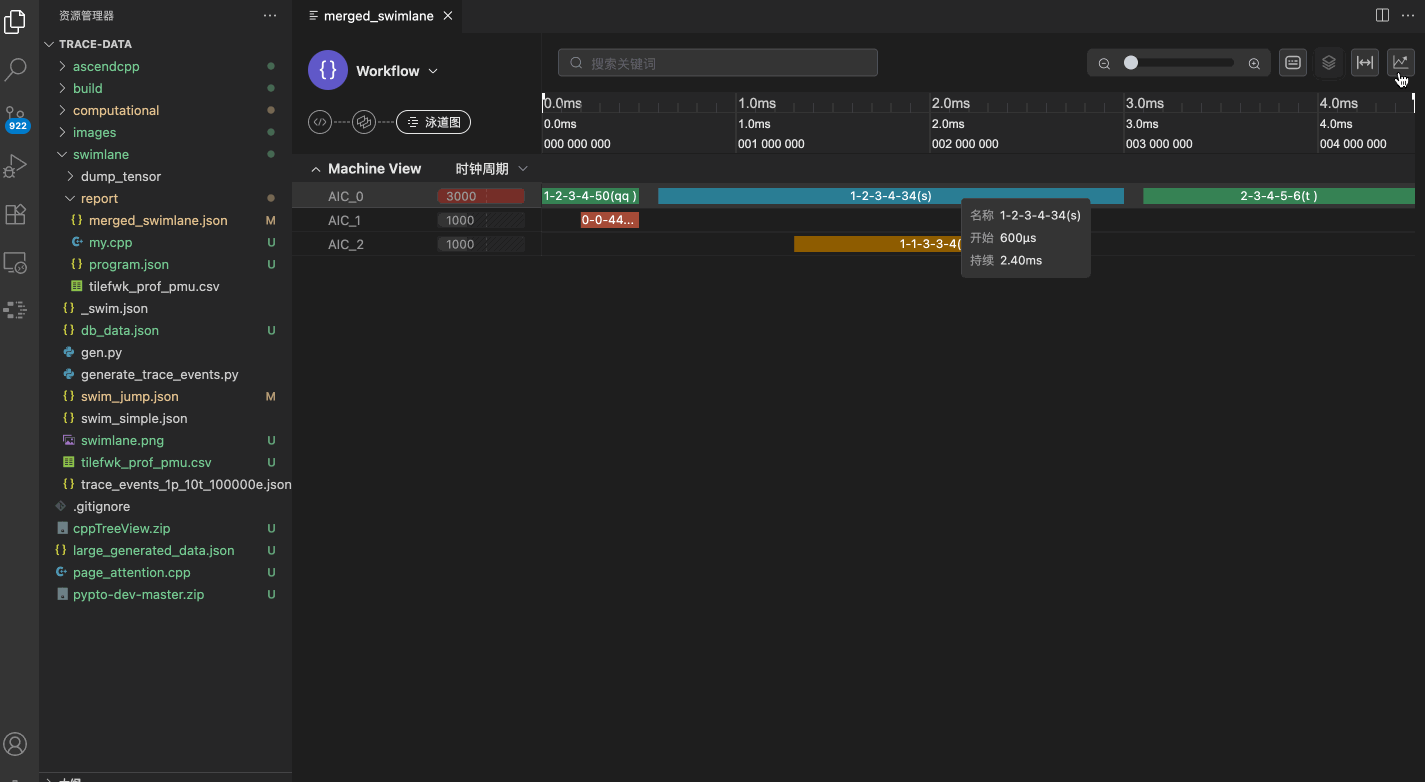This screenshot has width=1425, height=782.
Task: Open Run and Debug view
Action: [x=16, y=166]
